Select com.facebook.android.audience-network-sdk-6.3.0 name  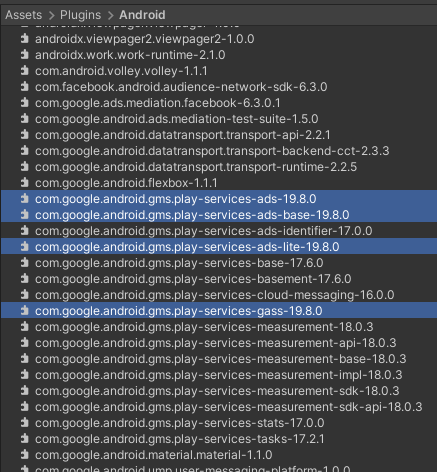click(x=181, y=87)
